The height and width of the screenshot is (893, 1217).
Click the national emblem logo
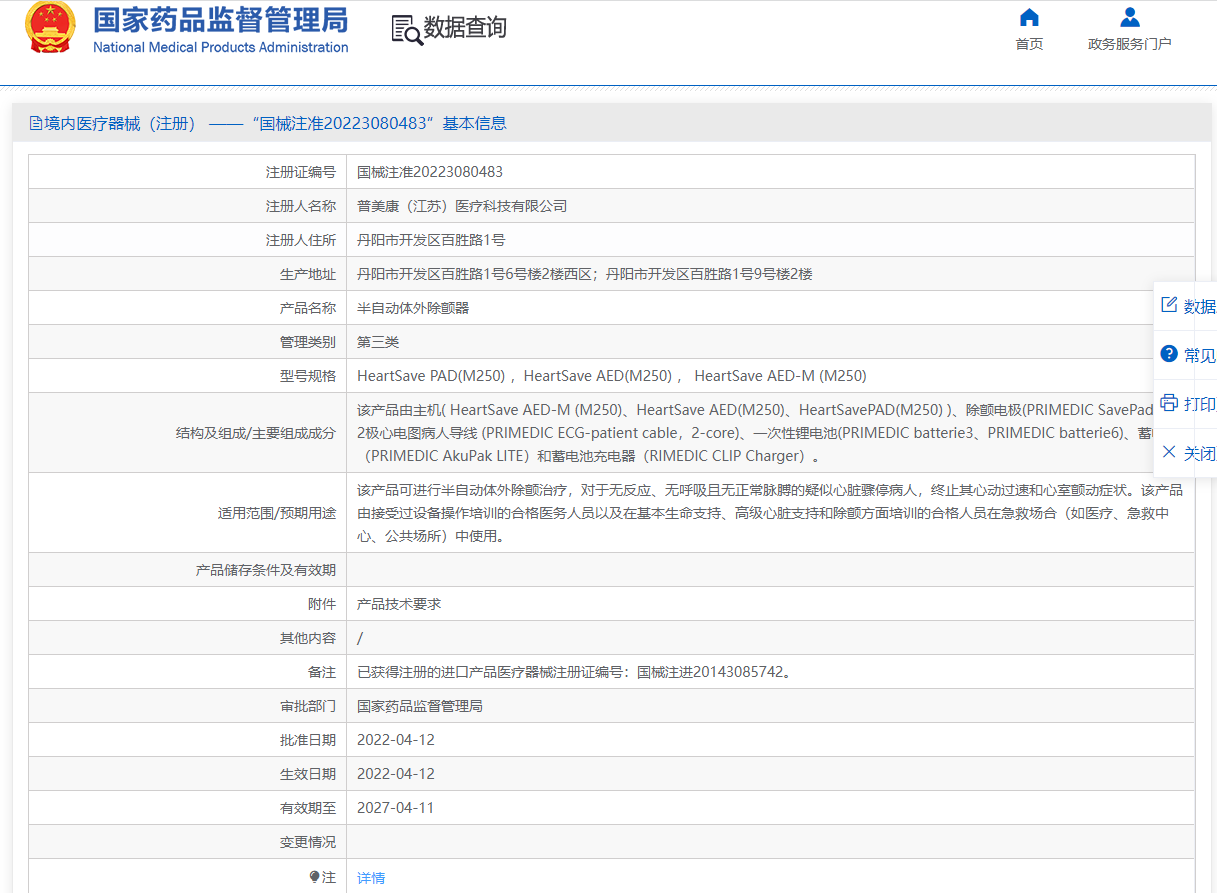coord(50,28)
